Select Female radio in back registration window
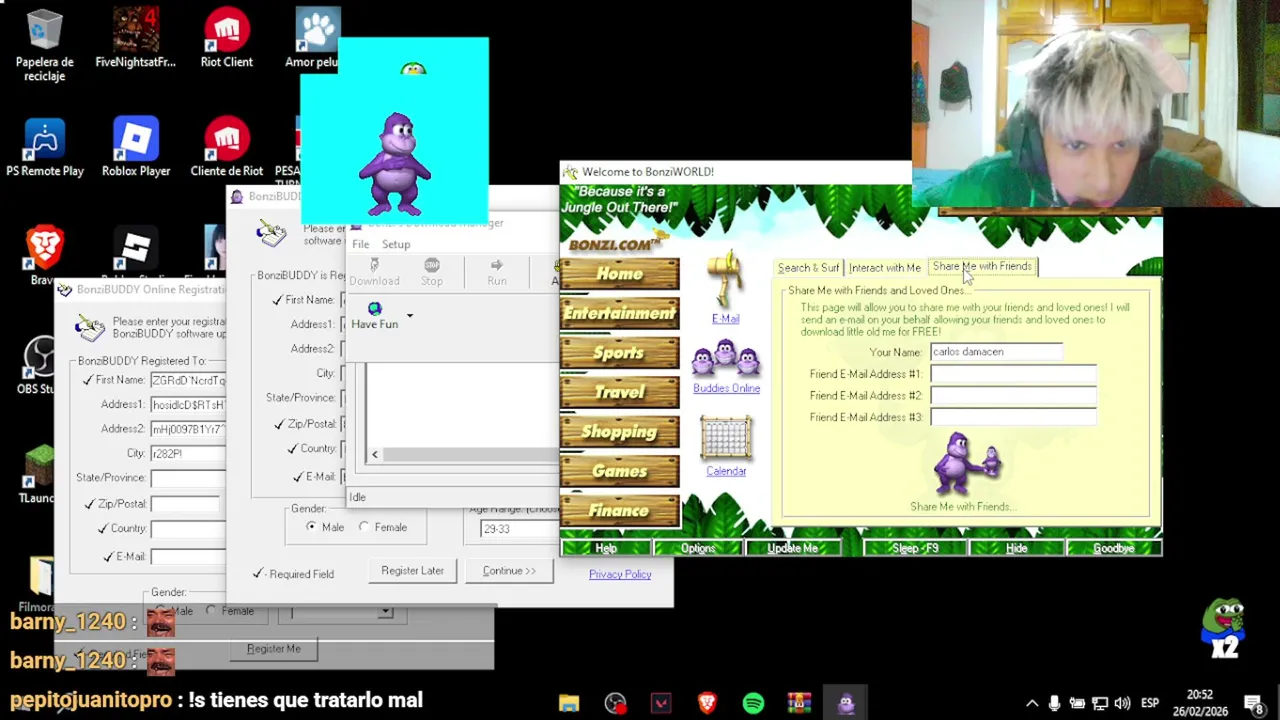1280x720 pixels. (x=210, y=611)
